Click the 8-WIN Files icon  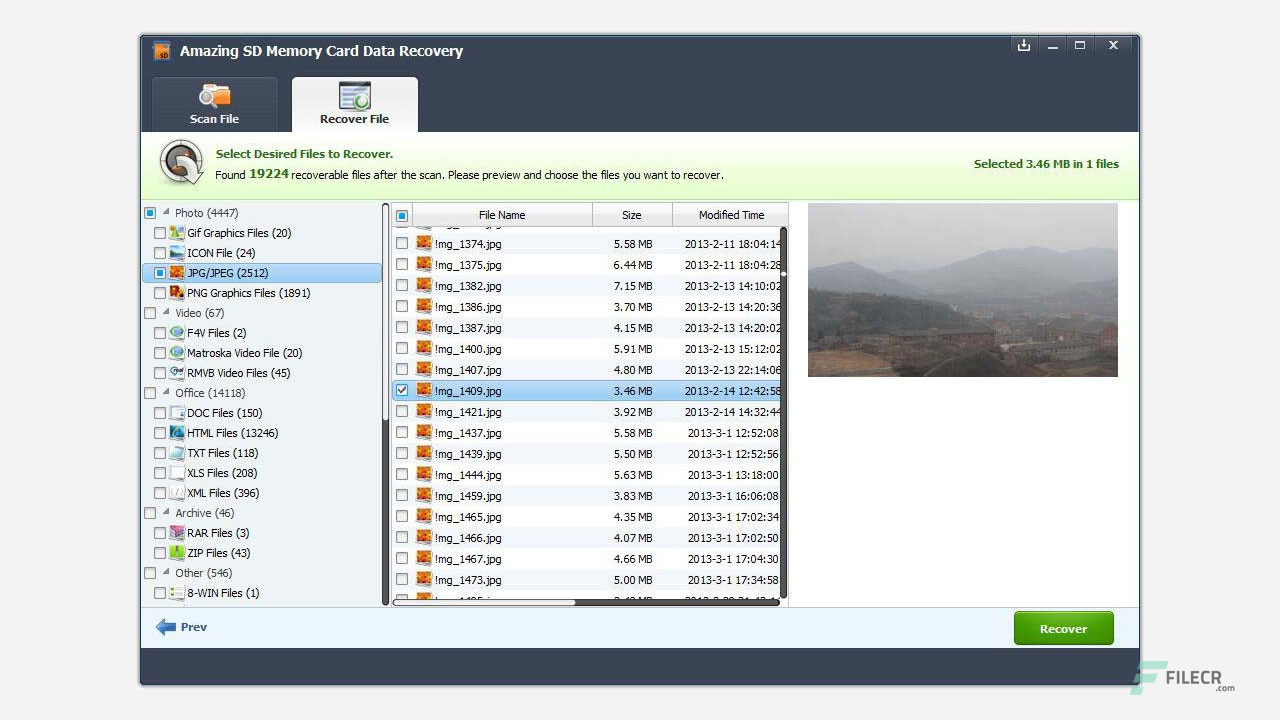[x=177, y=593]
